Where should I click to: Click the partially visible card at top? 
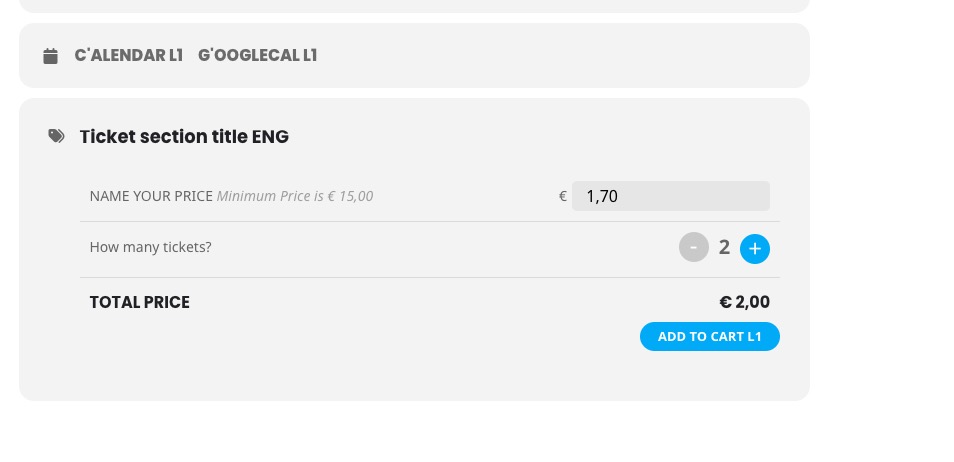tap(414, 5)
